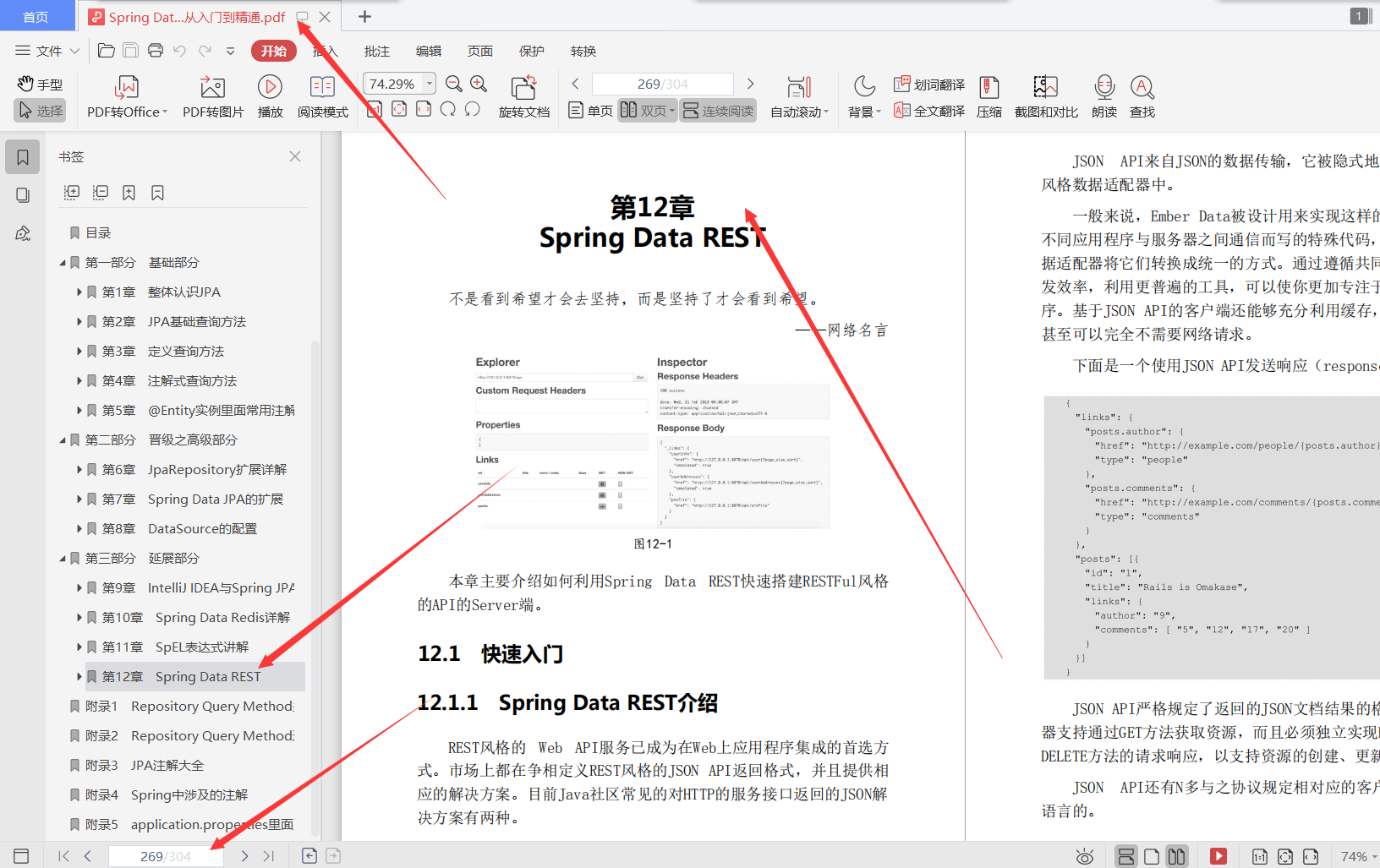1380x868 pixels.
Task: Expand 第1章 整体认识JPA bookmark
Action: pos(79,292)
